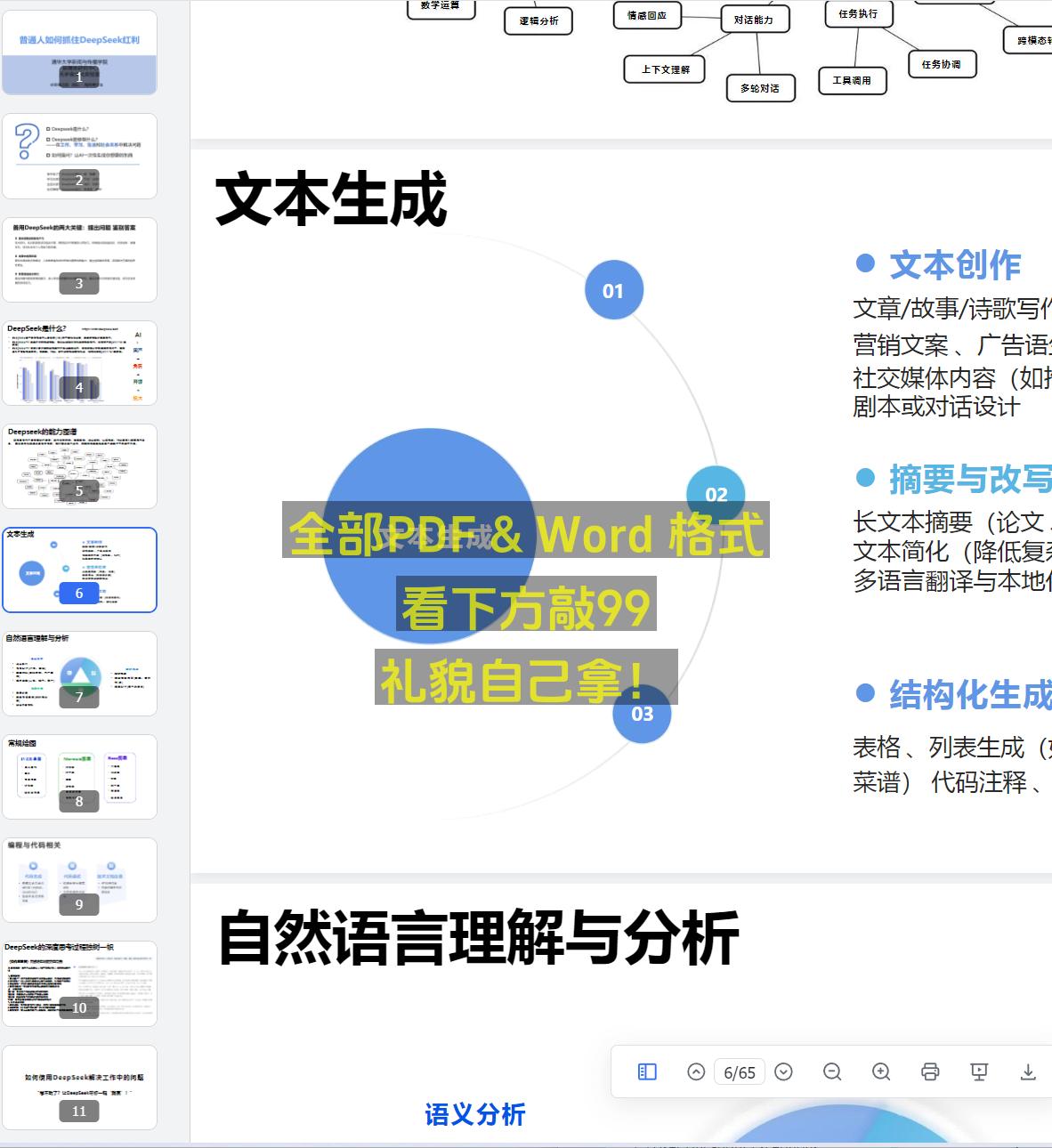Open page 7 thumbnail 自然语言理解与分析

79,674
